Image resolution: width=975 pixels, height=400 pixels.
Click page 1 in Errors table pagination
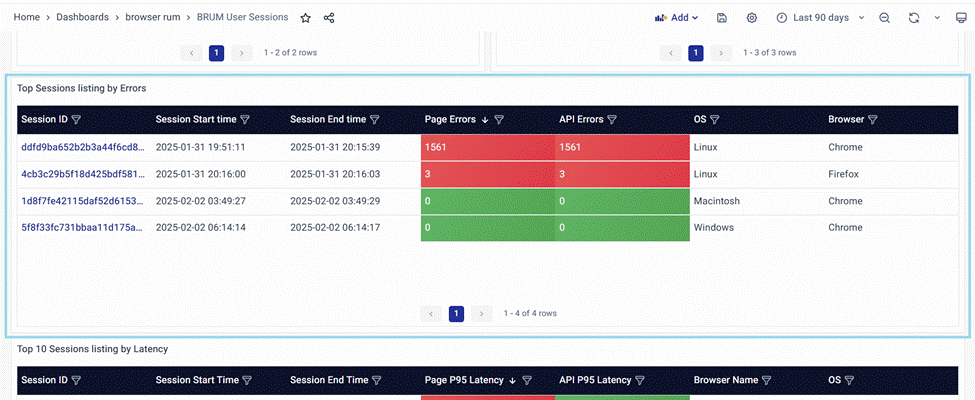click(456, 313)
